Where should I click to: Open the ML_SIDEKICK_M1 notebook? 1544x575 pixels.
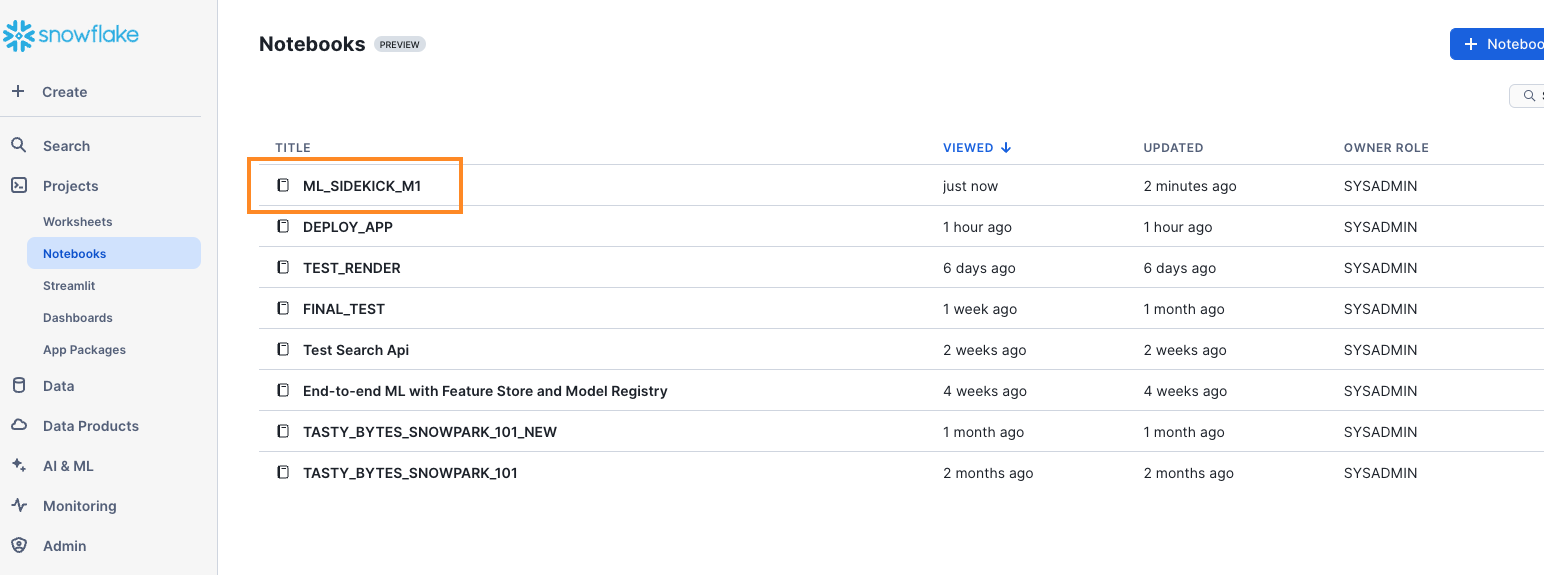[361, 186]
